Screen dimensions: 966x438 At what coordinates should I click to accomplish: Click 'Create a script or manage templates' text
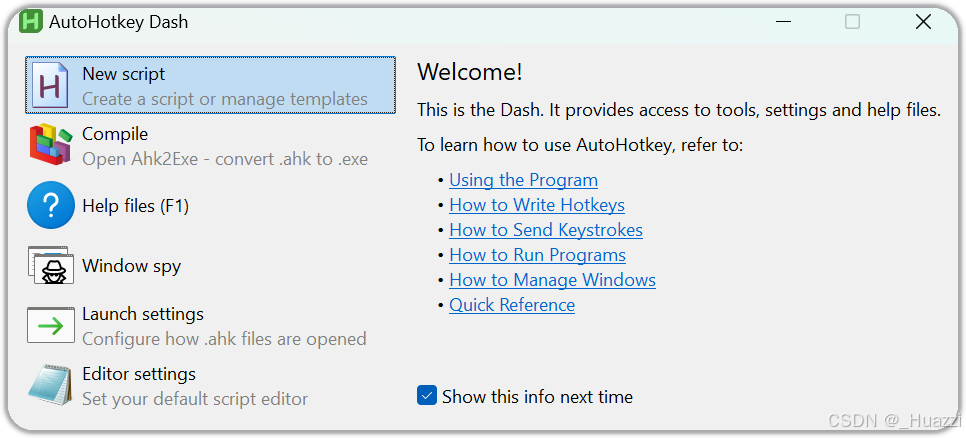point(225,99)
